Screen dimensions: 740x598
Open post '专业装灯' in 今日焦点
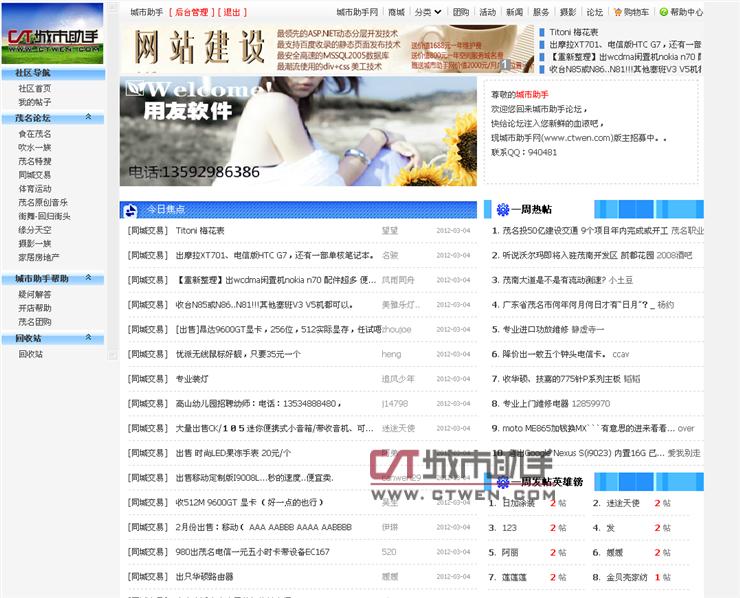coord(192,379)
